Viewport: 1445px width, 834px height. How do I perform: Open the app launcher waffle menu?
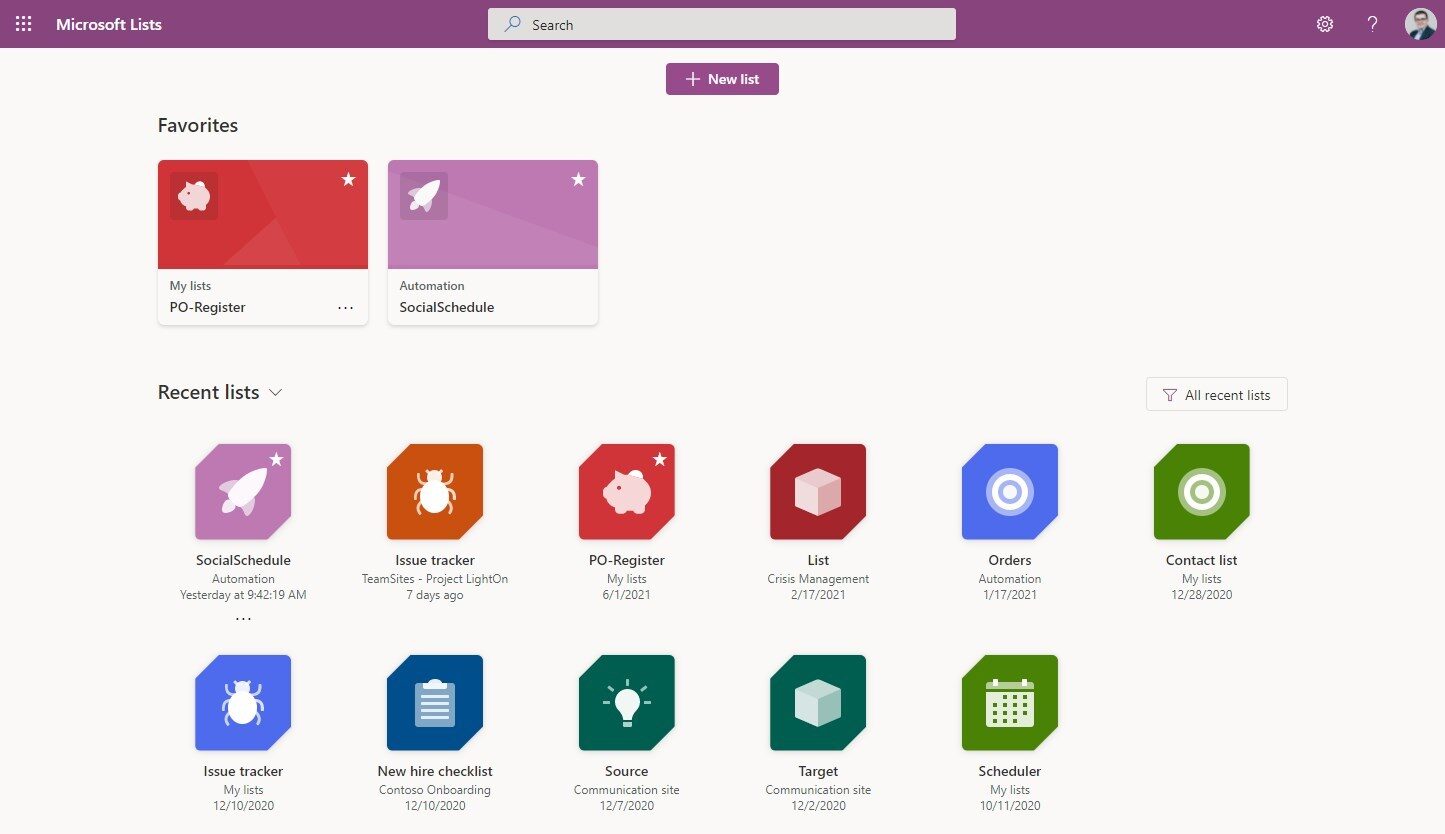click(x=22, y=23)
